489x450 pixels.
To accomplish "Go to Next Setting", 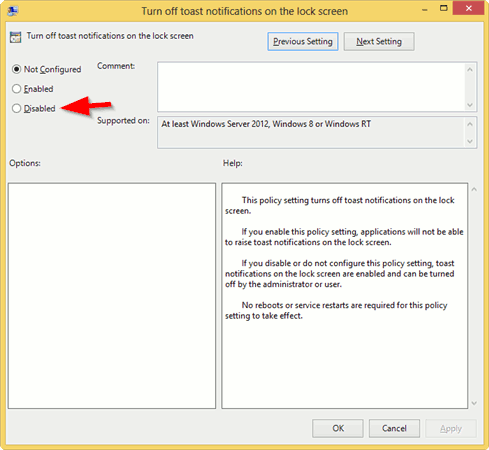I will [x=379, y=42].
